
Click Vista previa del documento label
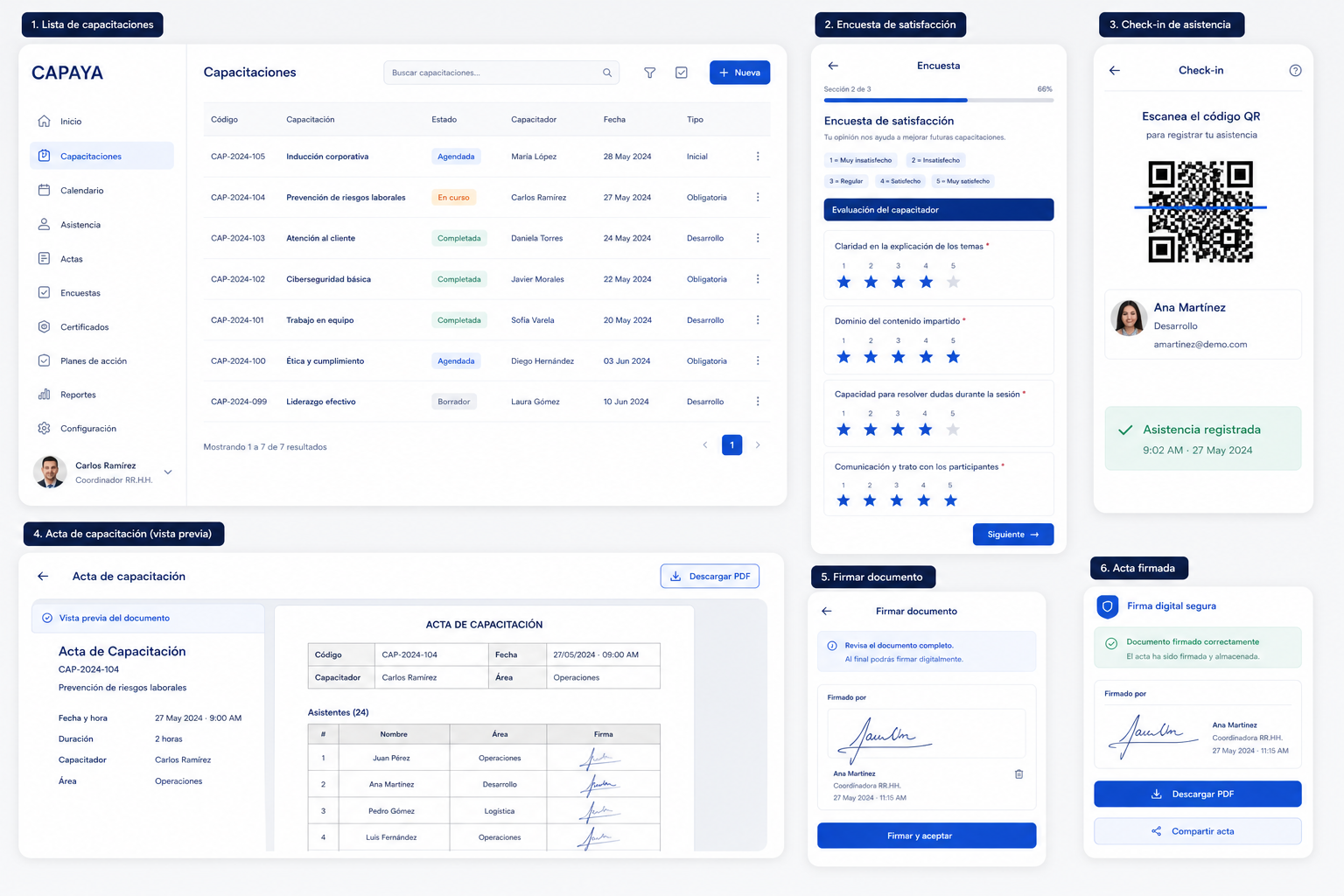click(115, 619)
